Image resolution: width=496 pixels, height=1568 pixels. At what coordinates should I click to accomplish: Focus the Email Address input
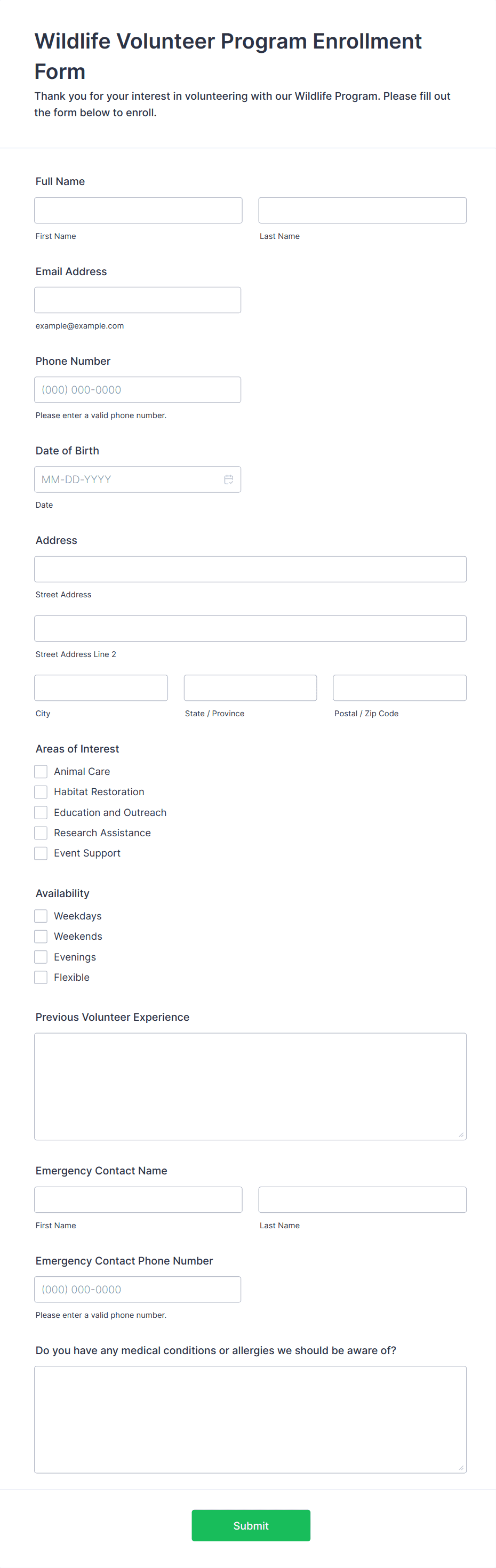click(138, 300)
